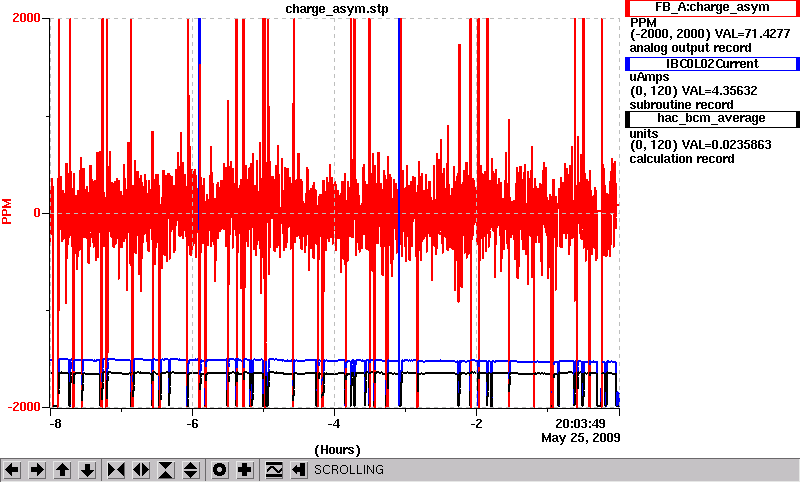Click the -4 hours x-axis tick label
The width and height of the screenshot is (800, 482).
[x=334, y=424]
